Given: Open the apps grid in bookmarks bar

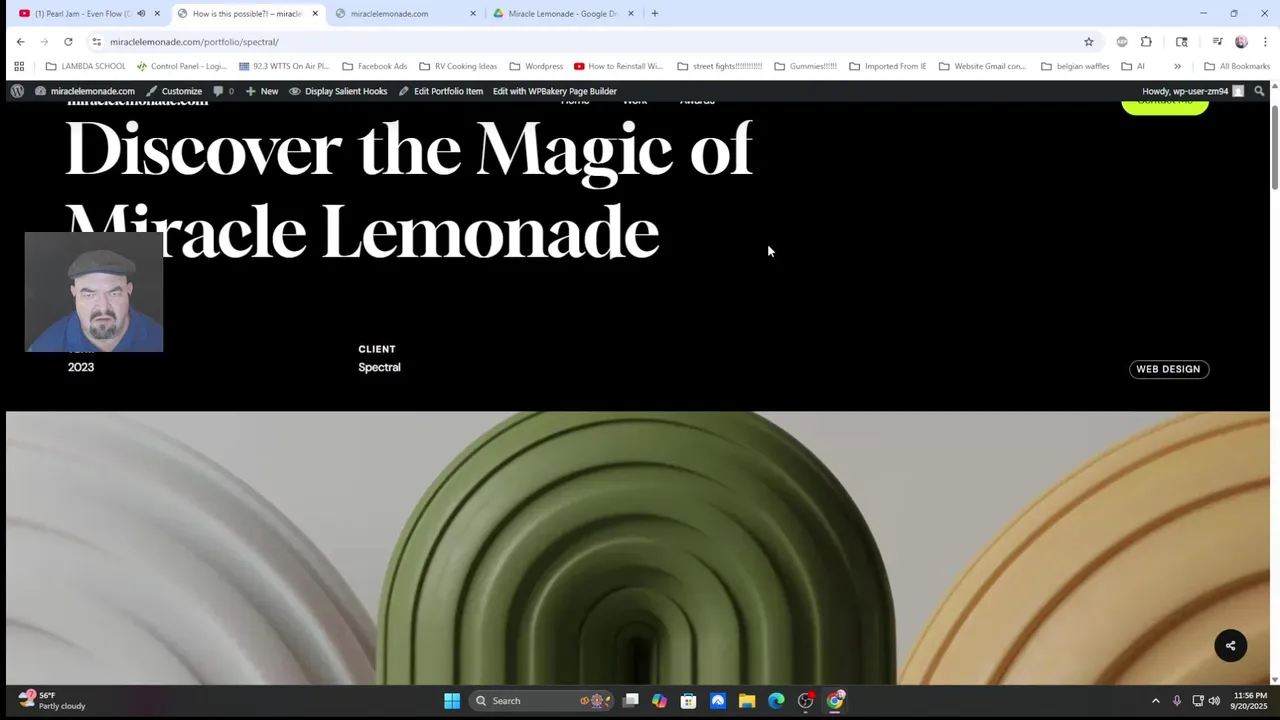Looking at the screenshot, I should tap(19, 66).
